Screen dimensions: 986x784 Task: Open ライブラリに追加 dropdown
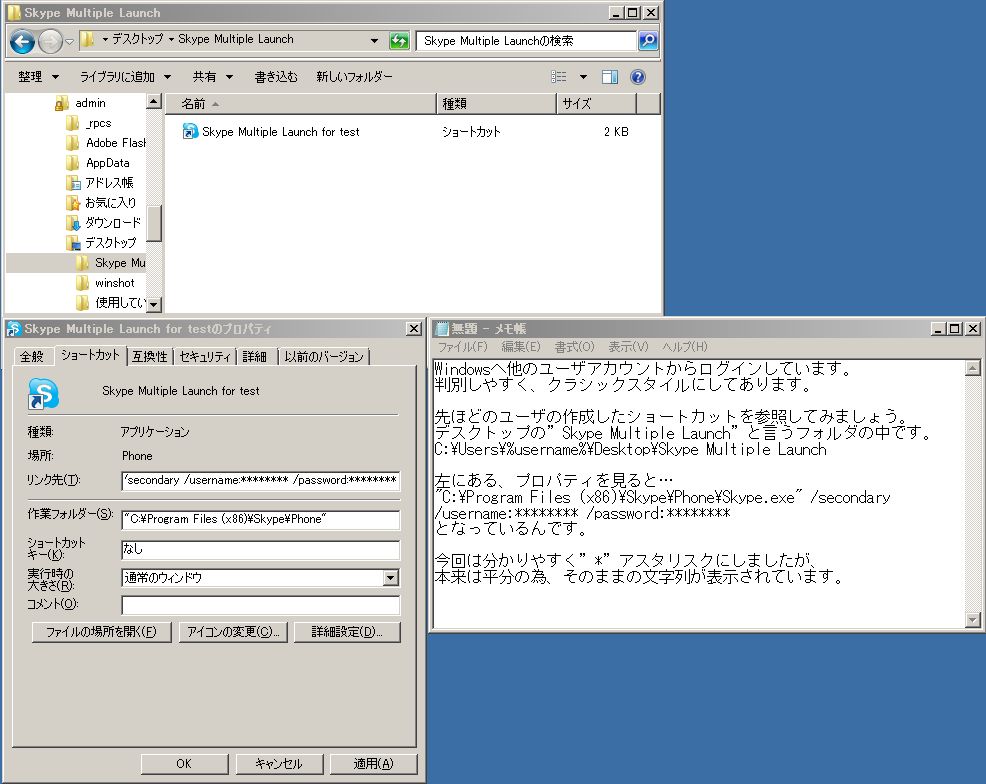[125, 77]
